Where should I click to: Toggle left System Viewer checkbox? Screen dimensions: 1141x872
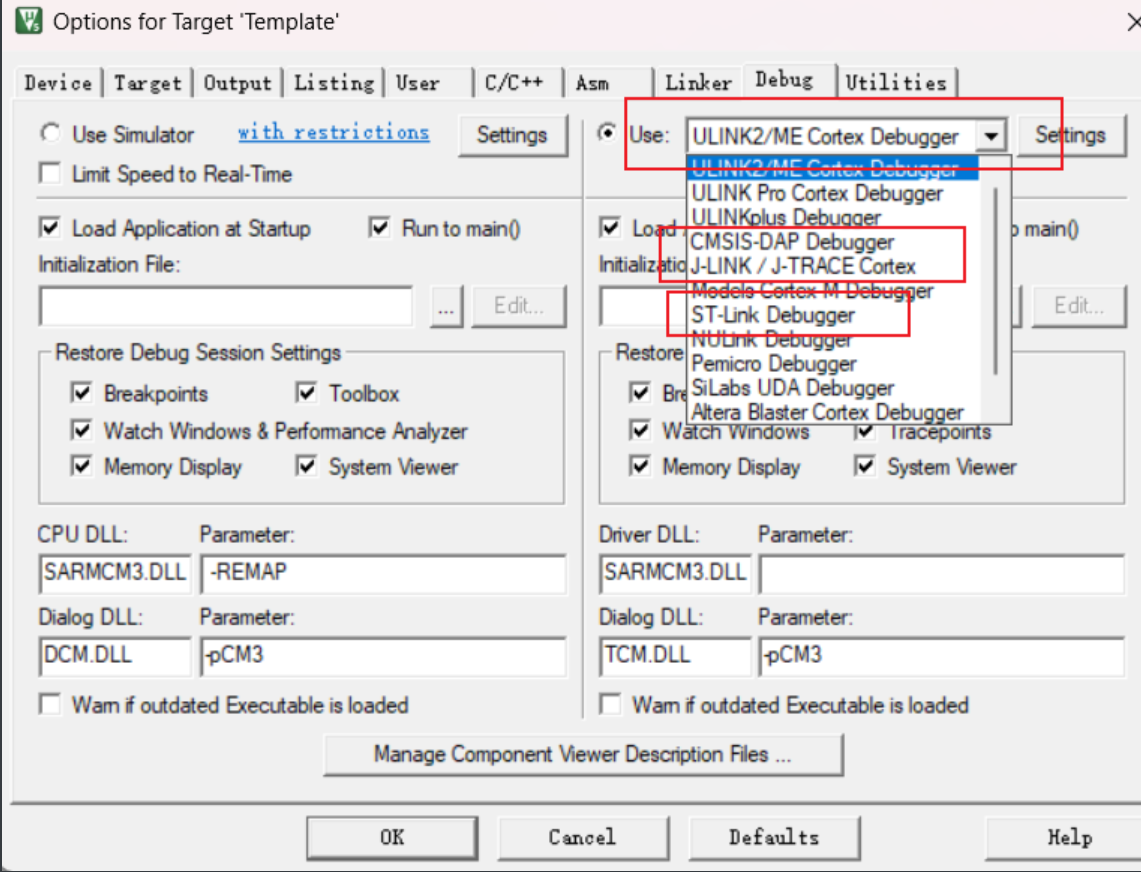pos(306,466)
